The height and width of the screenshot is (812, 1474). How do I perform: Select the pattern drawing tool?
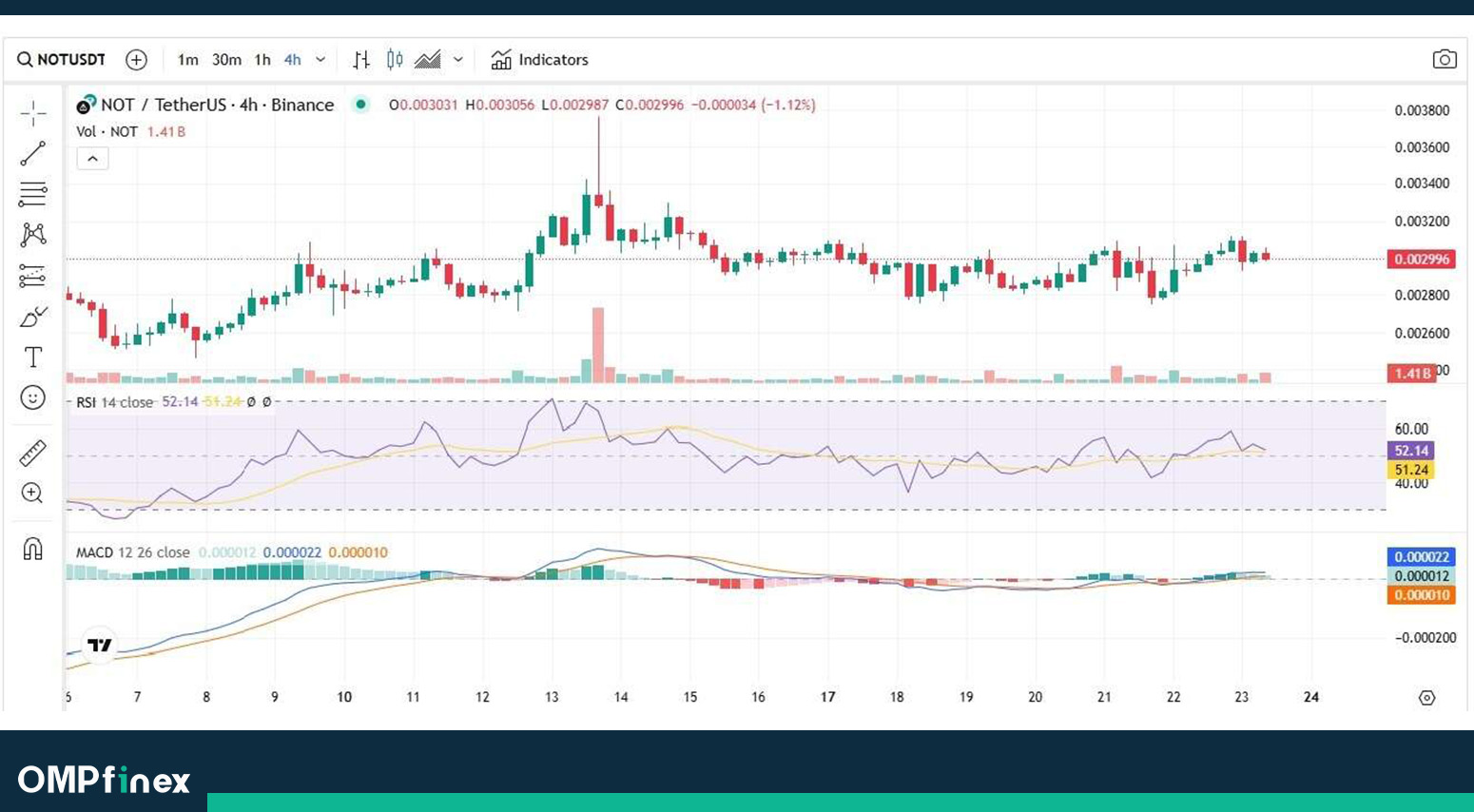33,235
